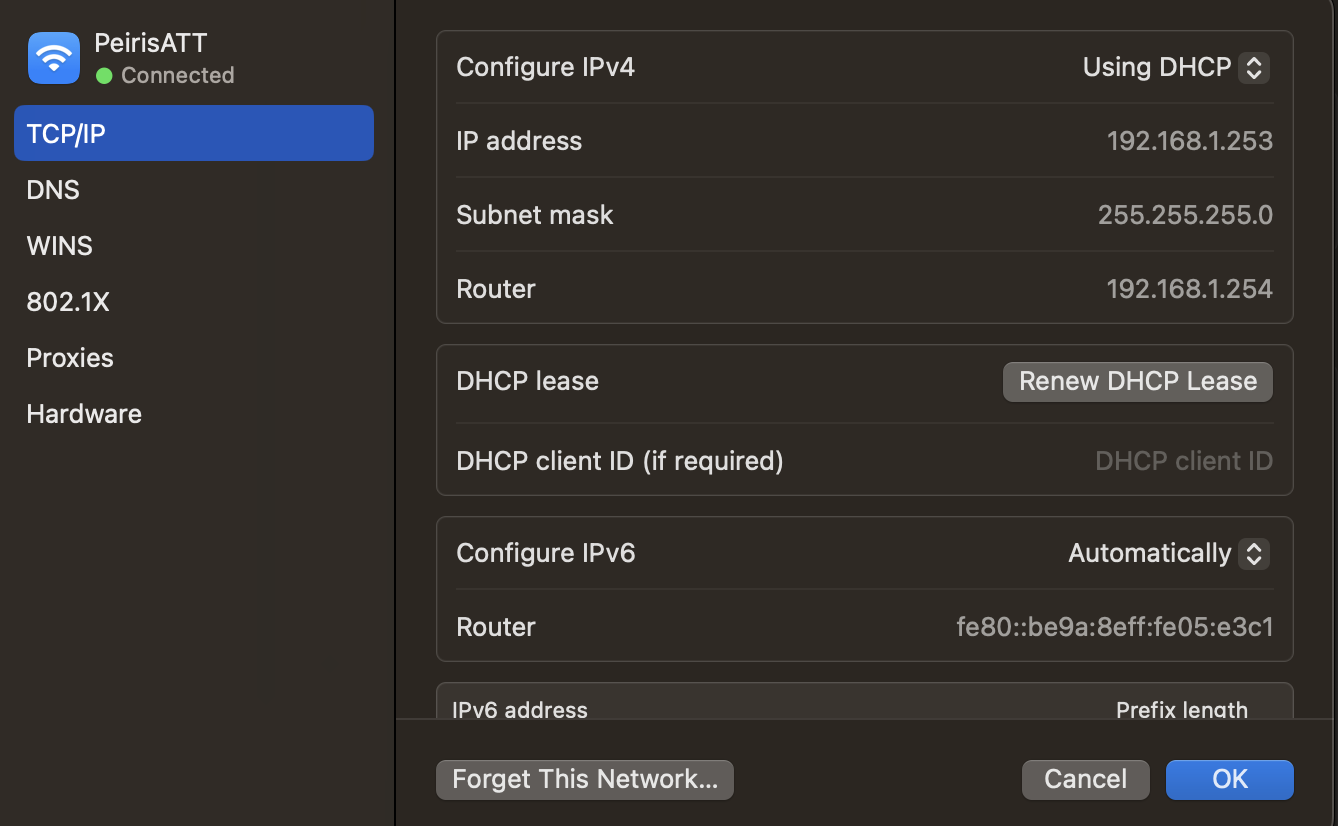Click the Wi-Fi network icon
Screen dimensions: 1338x826
(x=54, y=58)
